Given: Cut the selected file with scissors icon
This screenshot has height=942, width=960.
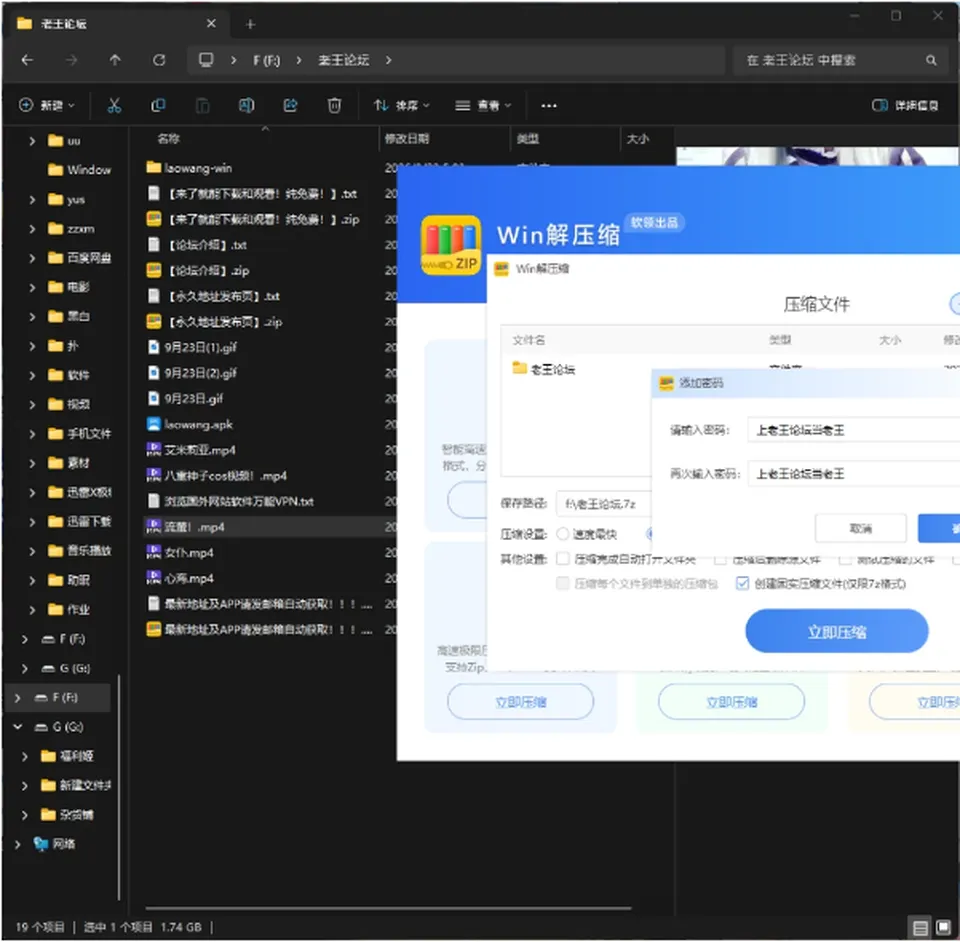Looking at the screenshot, I should (114, 105).
